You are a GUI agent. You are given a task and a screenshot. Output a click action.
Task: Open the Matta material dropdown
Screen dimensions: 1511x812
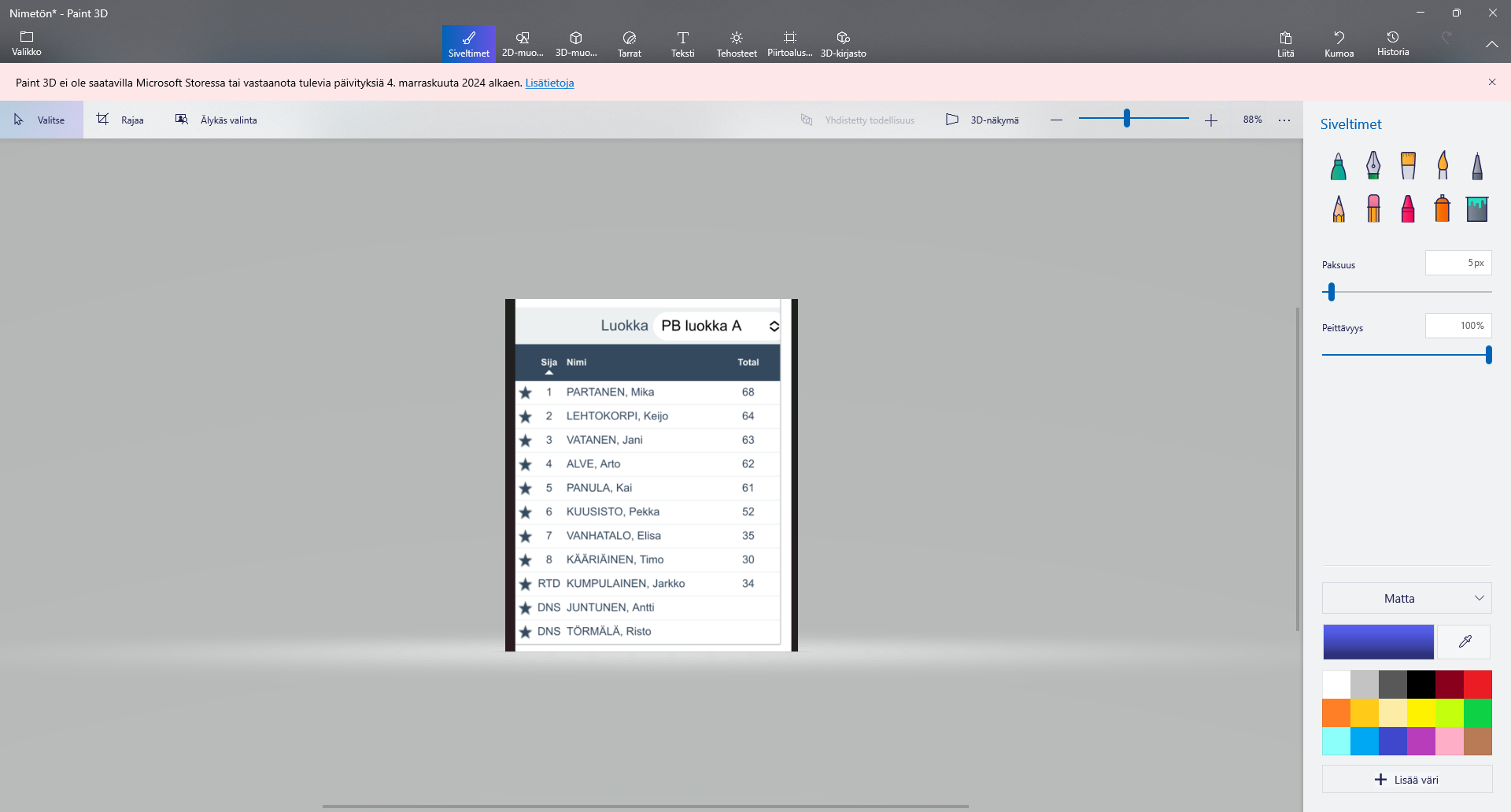coord(1406,598)
